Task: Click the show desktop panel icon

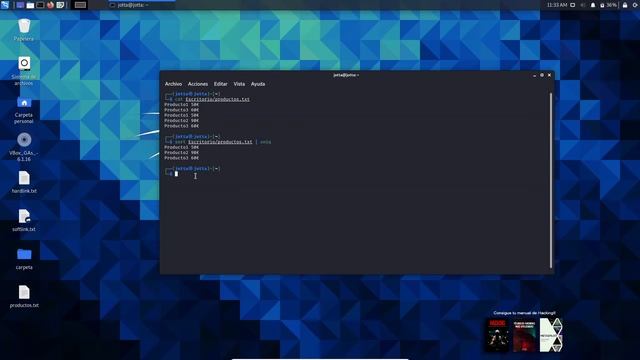Action: (x=20, y=5)
